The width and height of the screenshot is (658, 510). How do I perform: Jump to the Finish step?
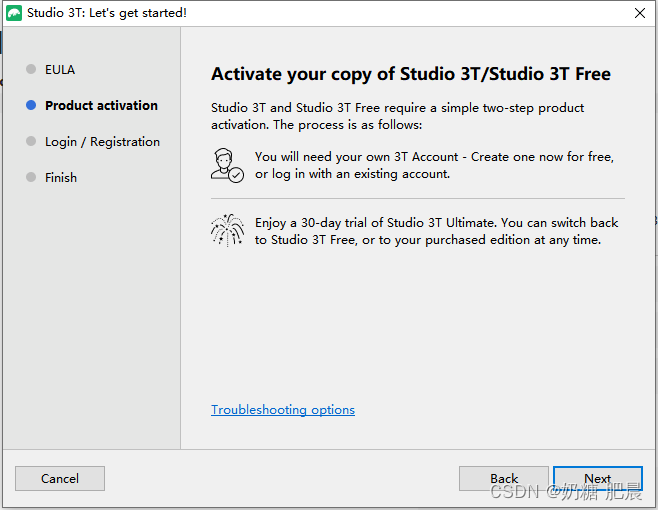tap(61, 177)
